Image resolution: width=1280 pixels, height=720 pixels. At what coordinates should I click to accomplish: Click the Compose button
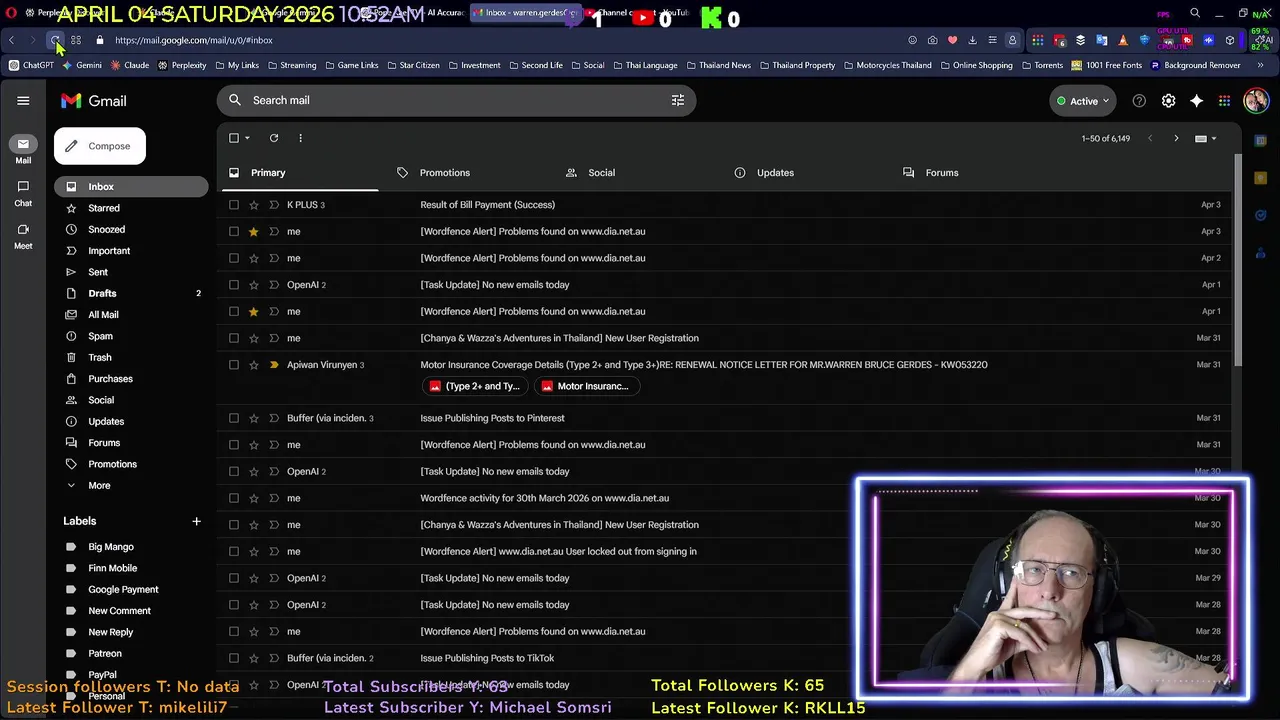[x=100, y=146]
